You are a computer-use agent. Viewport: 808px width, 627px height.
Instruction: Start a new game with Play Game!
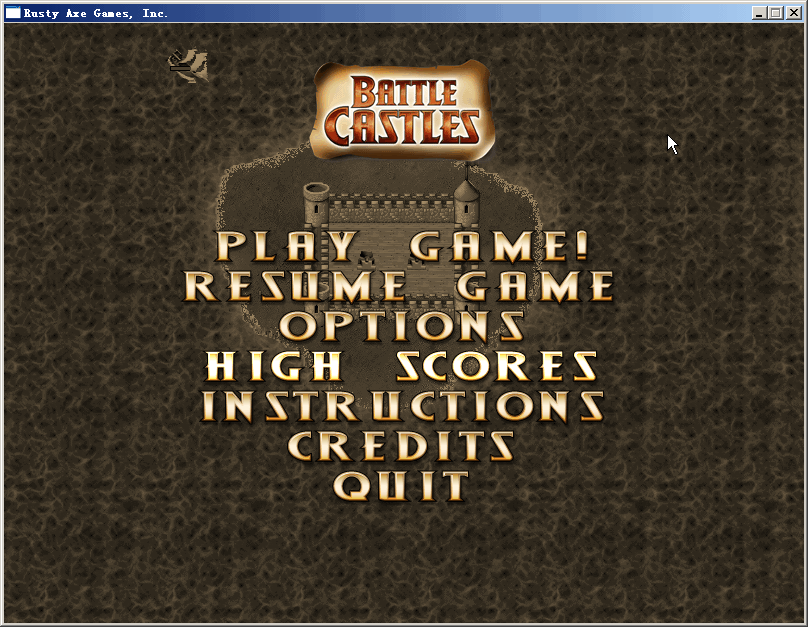(x=402, y=246)
